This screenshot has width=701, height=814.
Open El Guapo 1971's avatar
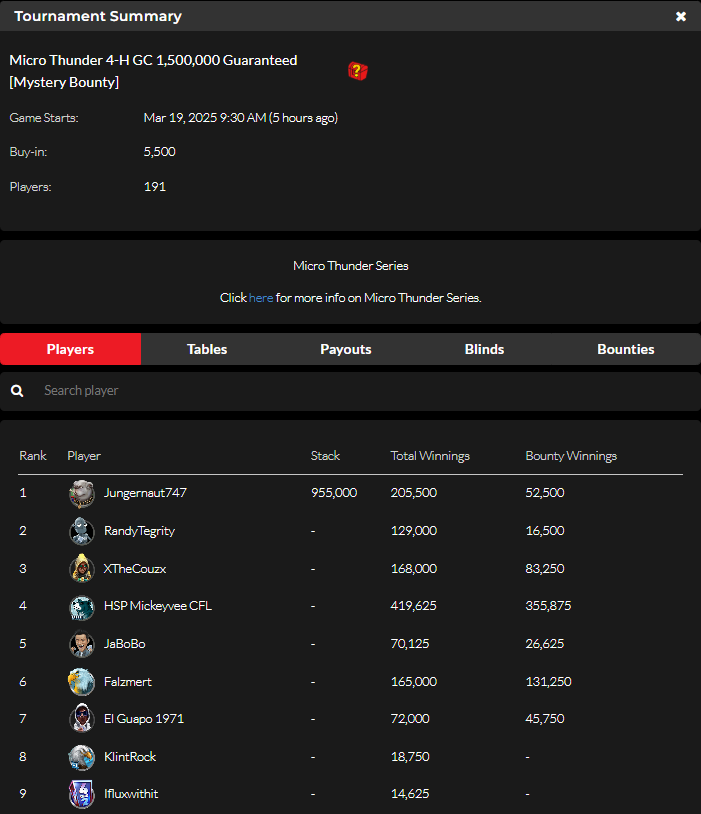coord(82,719)
